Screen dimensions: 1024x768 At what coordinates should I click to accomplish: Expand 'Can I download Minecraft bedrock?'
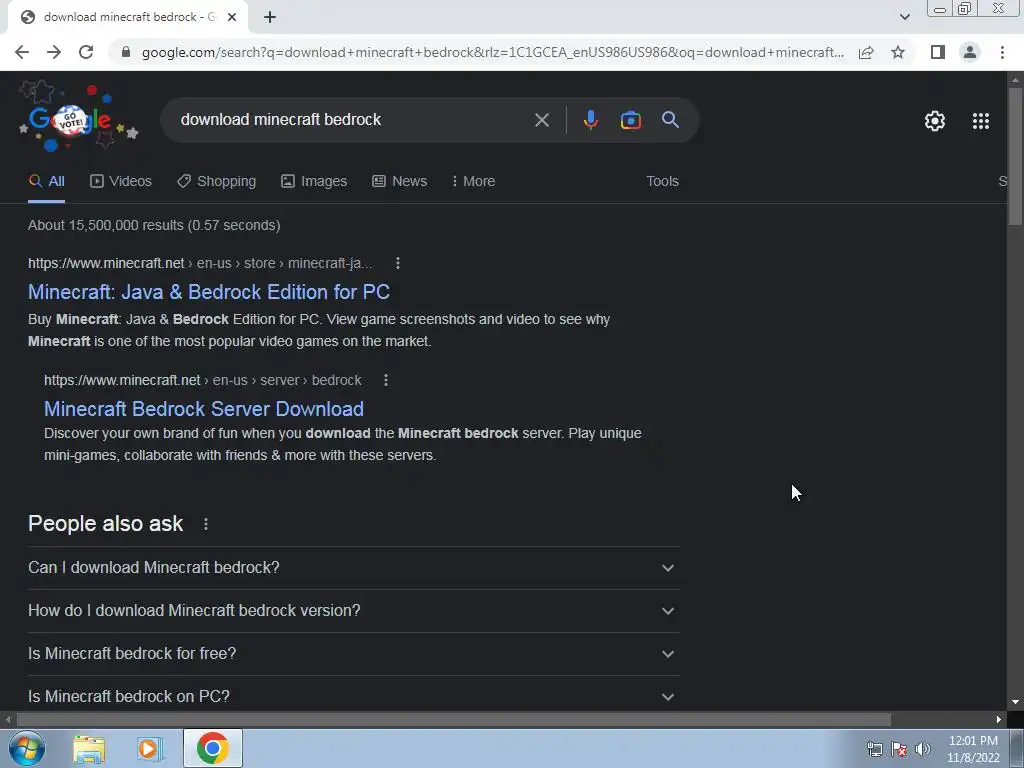point(354,568)
